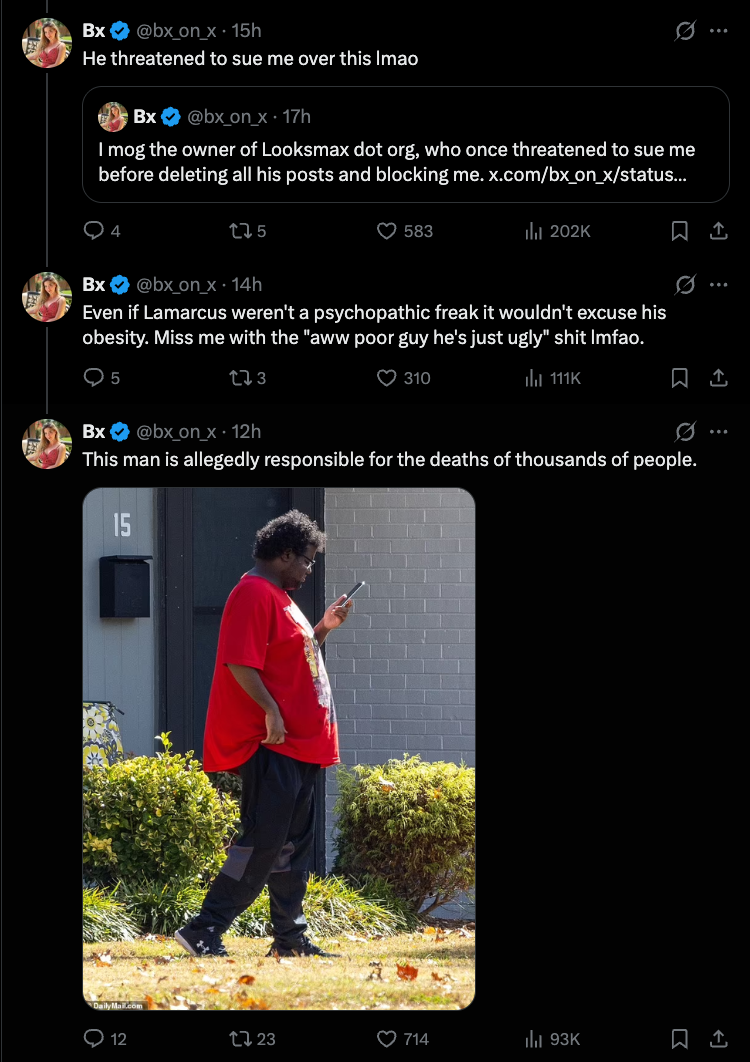
Task: Open the 15h timestamp on the first post
Action: tap(246, 31)
